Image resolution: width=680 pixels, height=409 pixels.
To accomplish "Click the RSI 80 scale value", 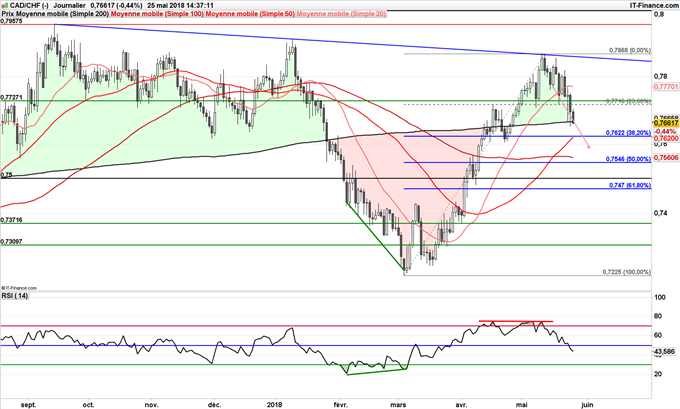I will coord(657,316).
